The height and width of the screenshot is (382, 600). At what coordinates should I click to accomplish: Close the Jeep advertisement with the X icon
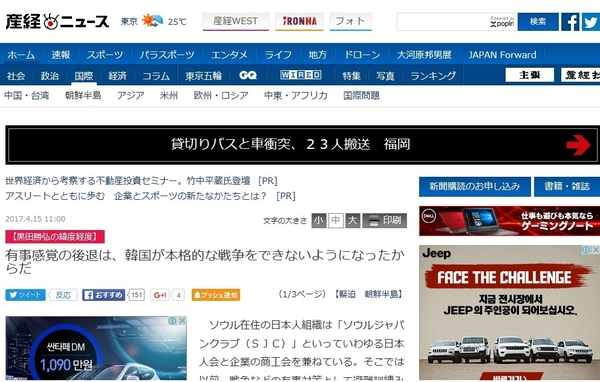596,250
